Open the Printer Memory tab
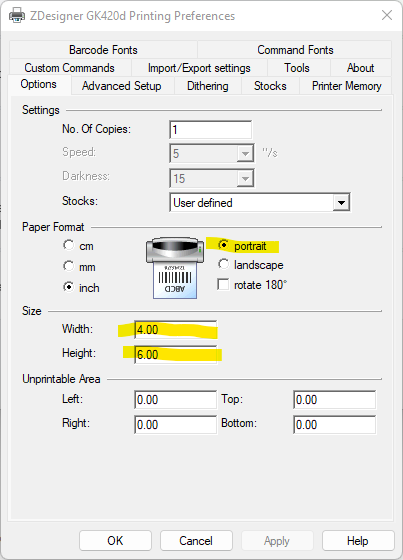Screen dimensions: 403x560 pyautogui.click(x=346, y=86)
